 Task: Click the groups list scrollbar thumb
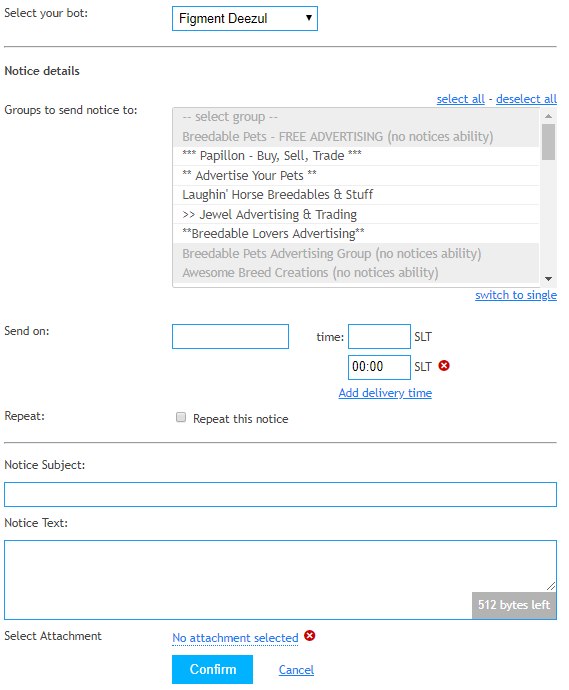pyautogui.click(x=548, y=142)
